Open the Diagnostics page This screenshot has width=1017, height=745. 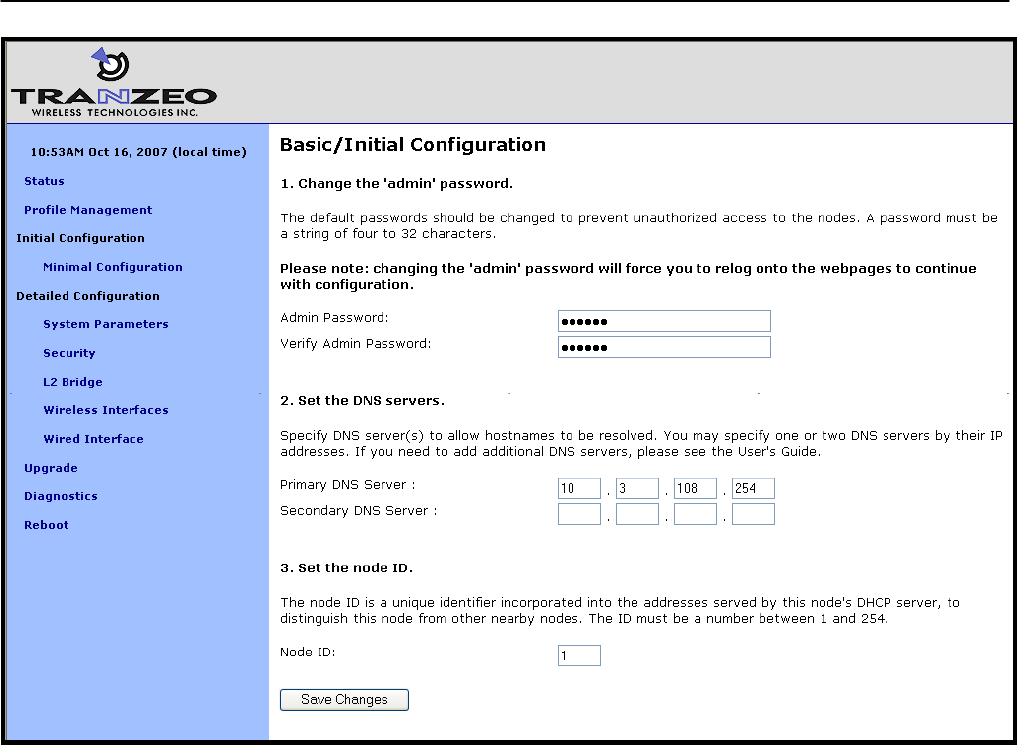[61, 496]
